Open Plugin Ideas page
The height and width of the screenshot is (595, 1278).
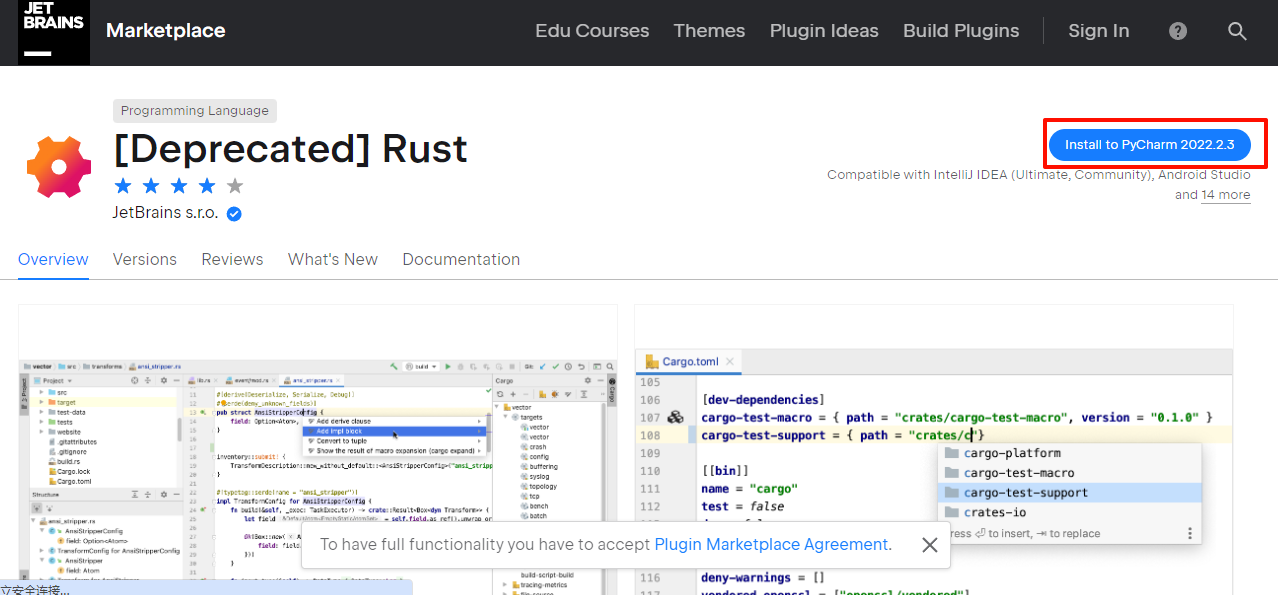coord(824,31)
